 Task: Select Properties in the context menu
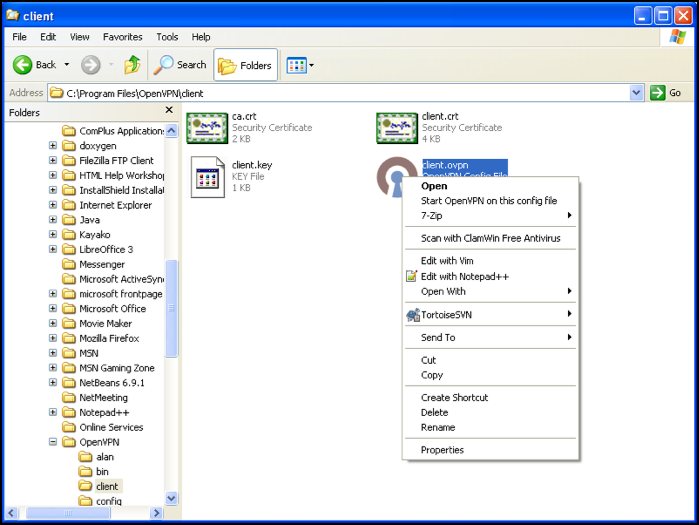(x=442, y=450)
